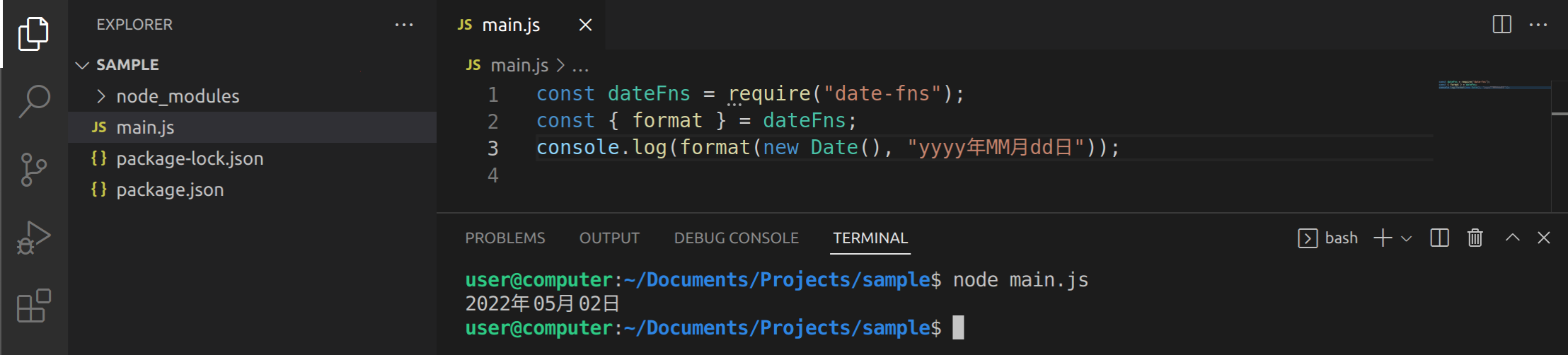Split the editor to the right
Viewport: 1568px width, 355px height.
(x=1501, y=25)
